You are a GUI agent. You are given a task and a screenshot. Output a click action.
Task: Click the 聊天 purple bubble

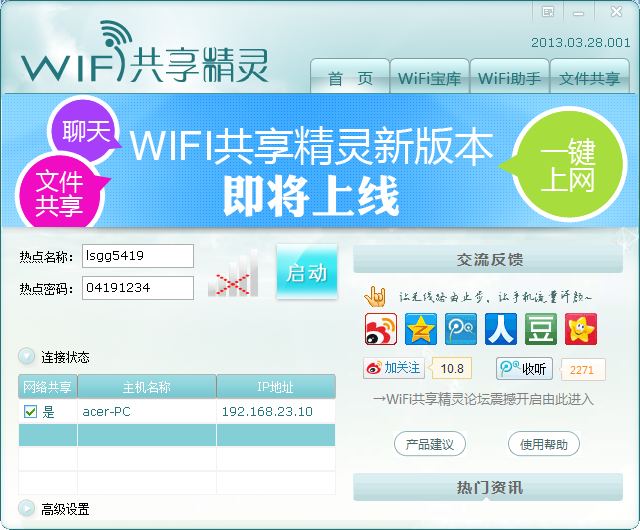pos(84,130)
